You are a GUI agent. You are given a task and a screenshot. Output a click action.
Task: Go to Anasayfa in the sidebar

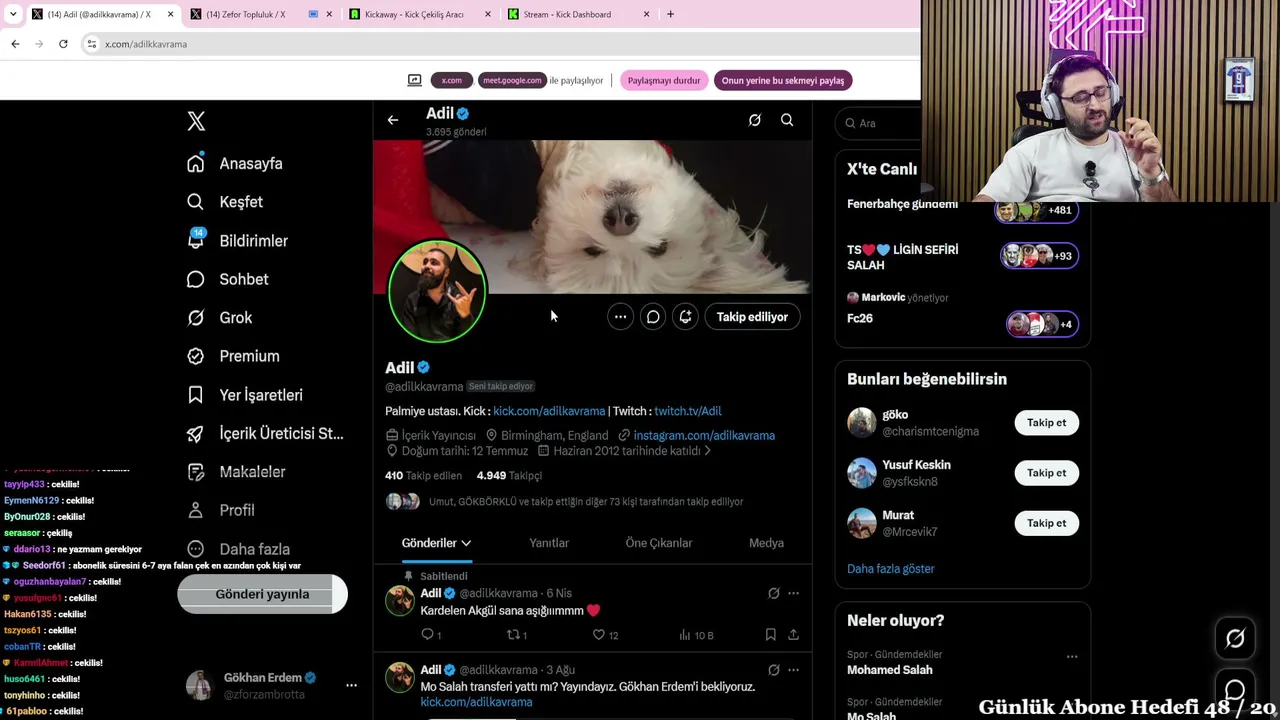[236, 164]
